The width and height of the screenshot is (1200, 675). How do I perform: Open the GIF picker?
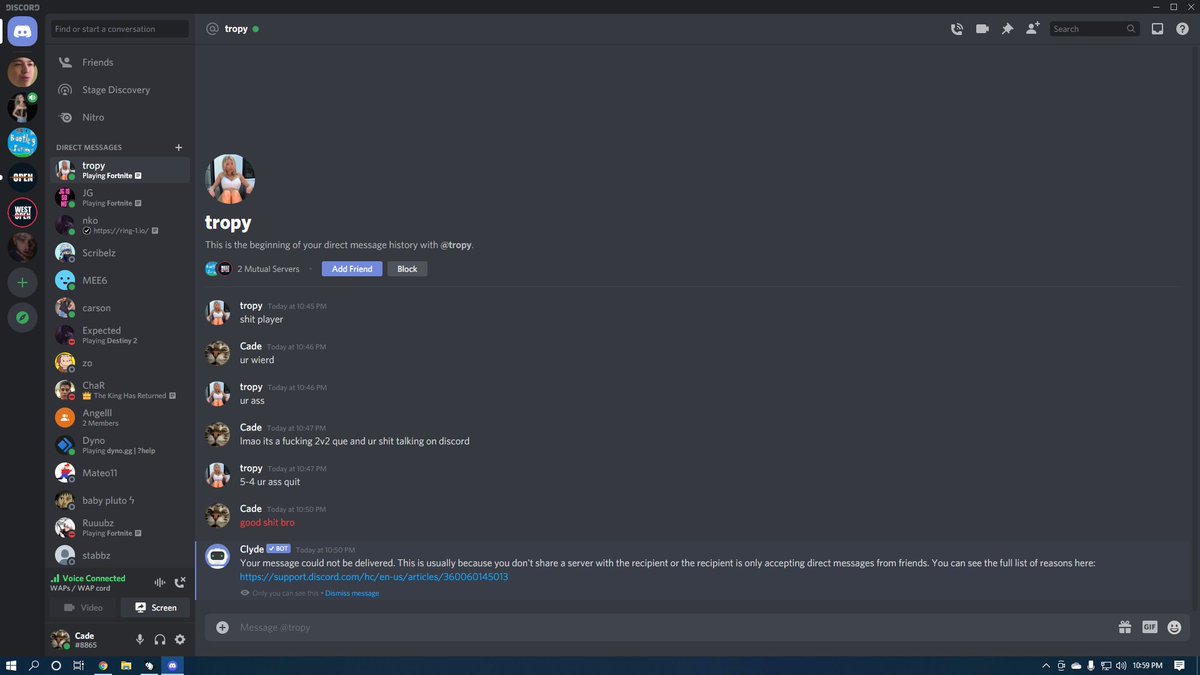1149,627
